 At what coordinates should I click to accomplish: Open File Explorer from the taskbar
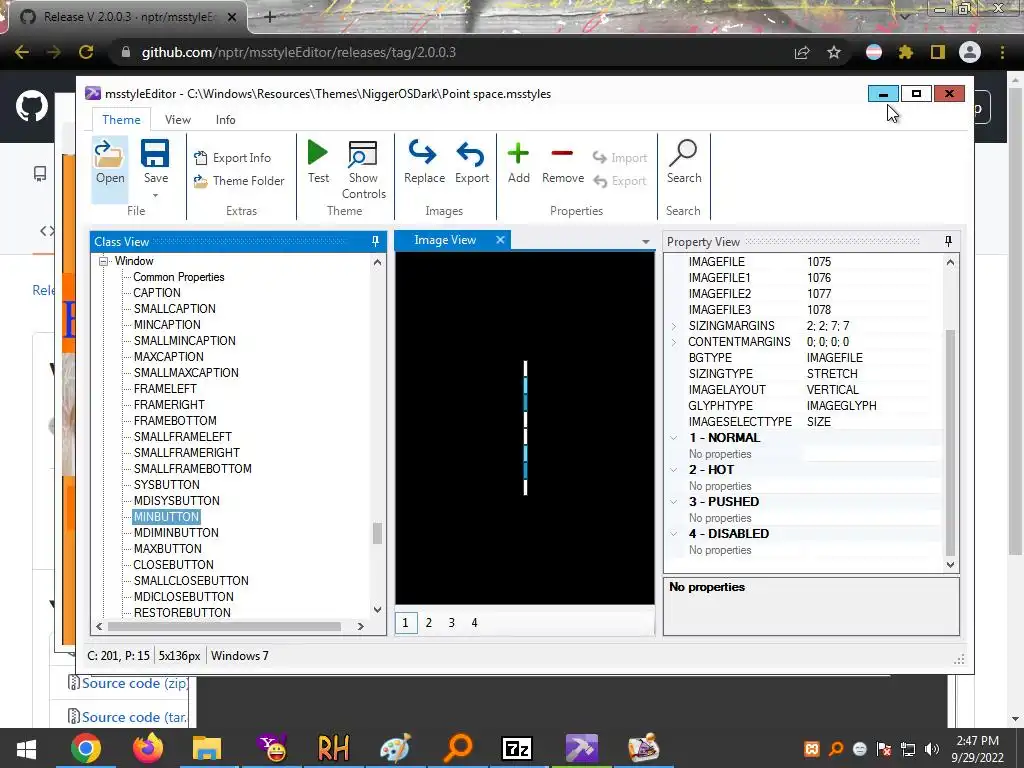tap(207, 748)
